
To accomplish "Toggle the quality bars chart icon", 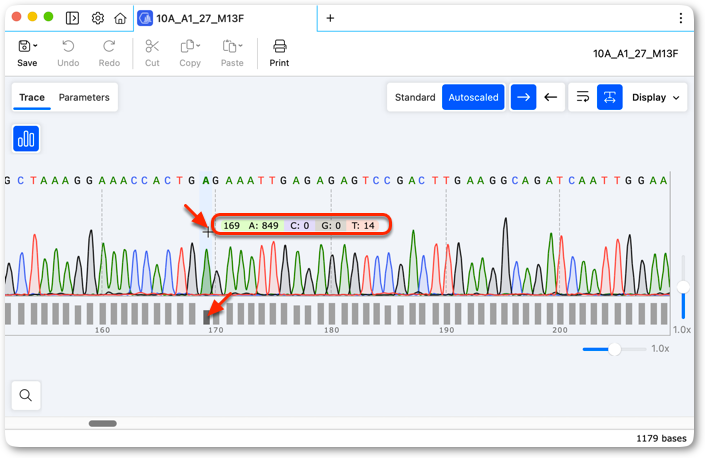I will click(26, 139).
